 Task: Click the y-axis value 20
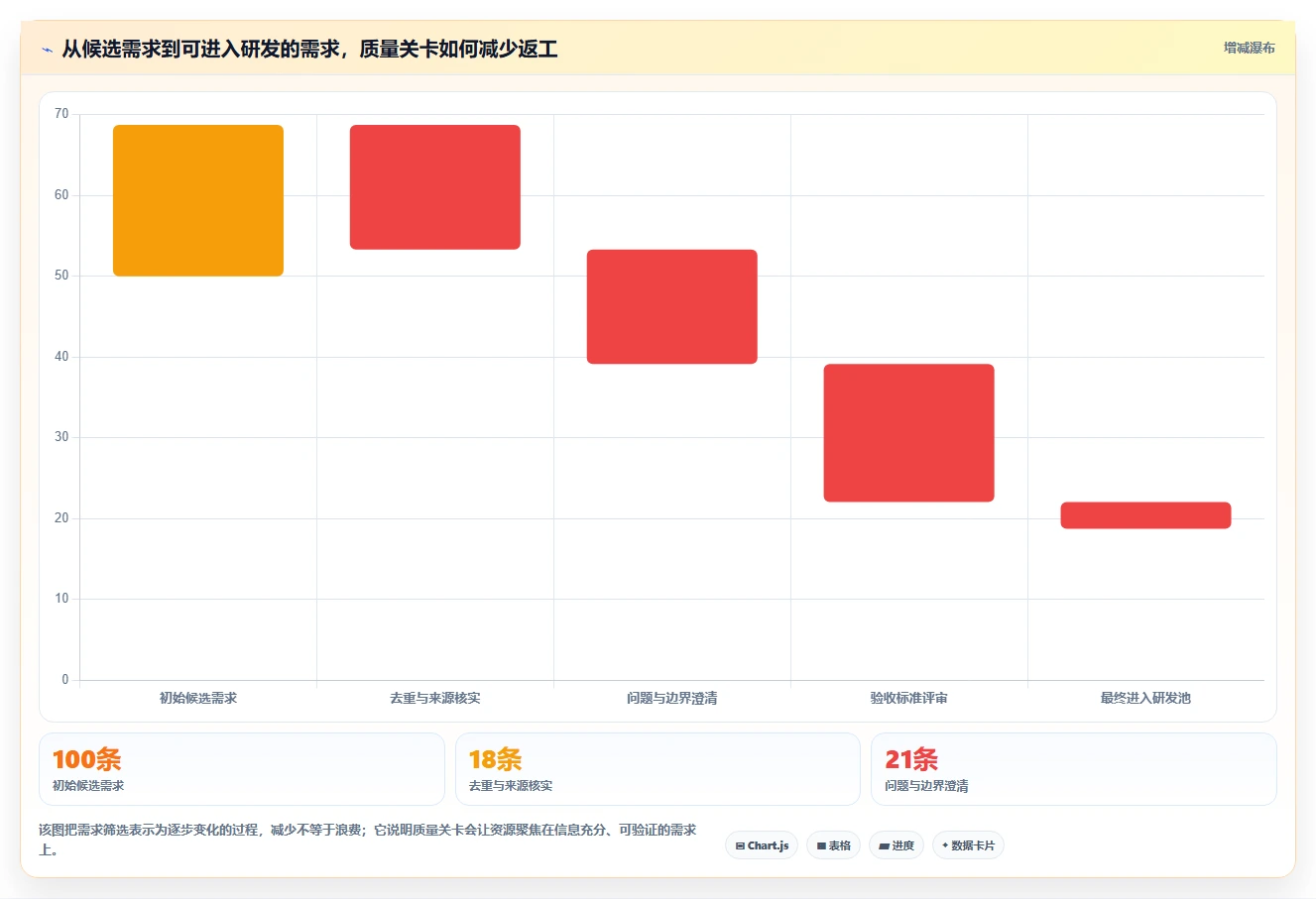pos(61,518)
